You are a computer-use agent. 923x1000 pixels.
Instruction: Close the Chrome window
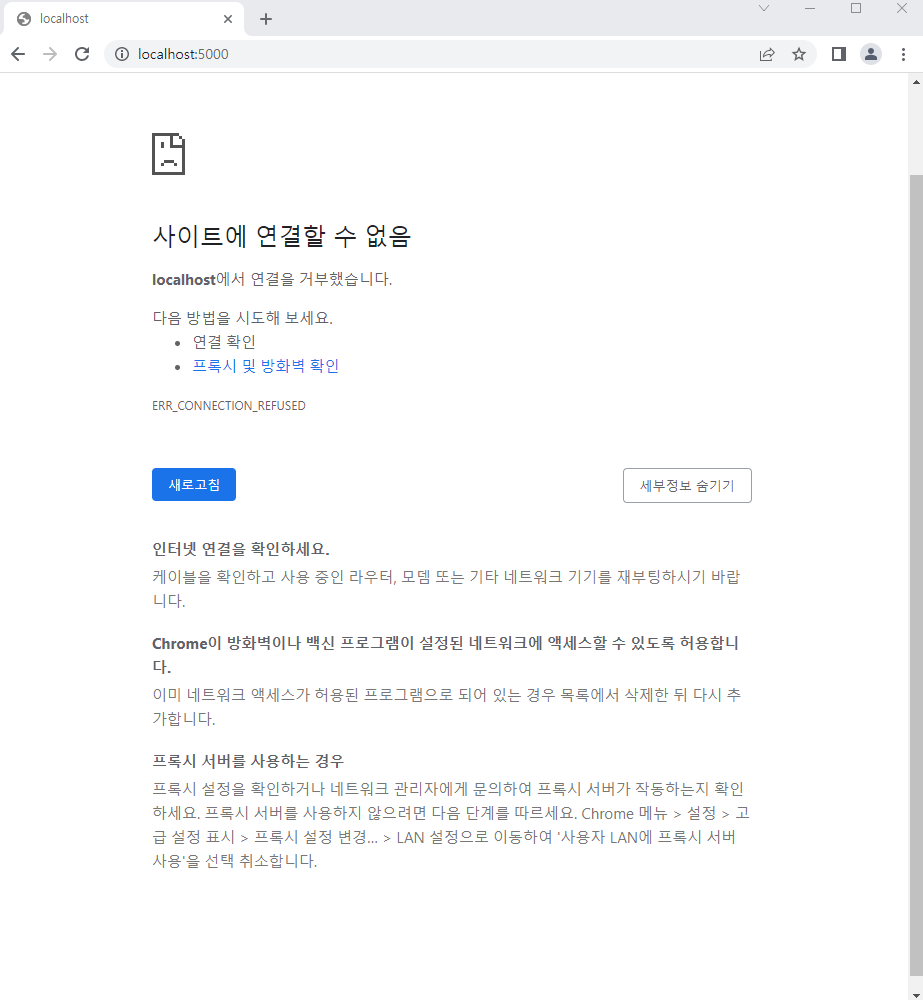(902, 8)
